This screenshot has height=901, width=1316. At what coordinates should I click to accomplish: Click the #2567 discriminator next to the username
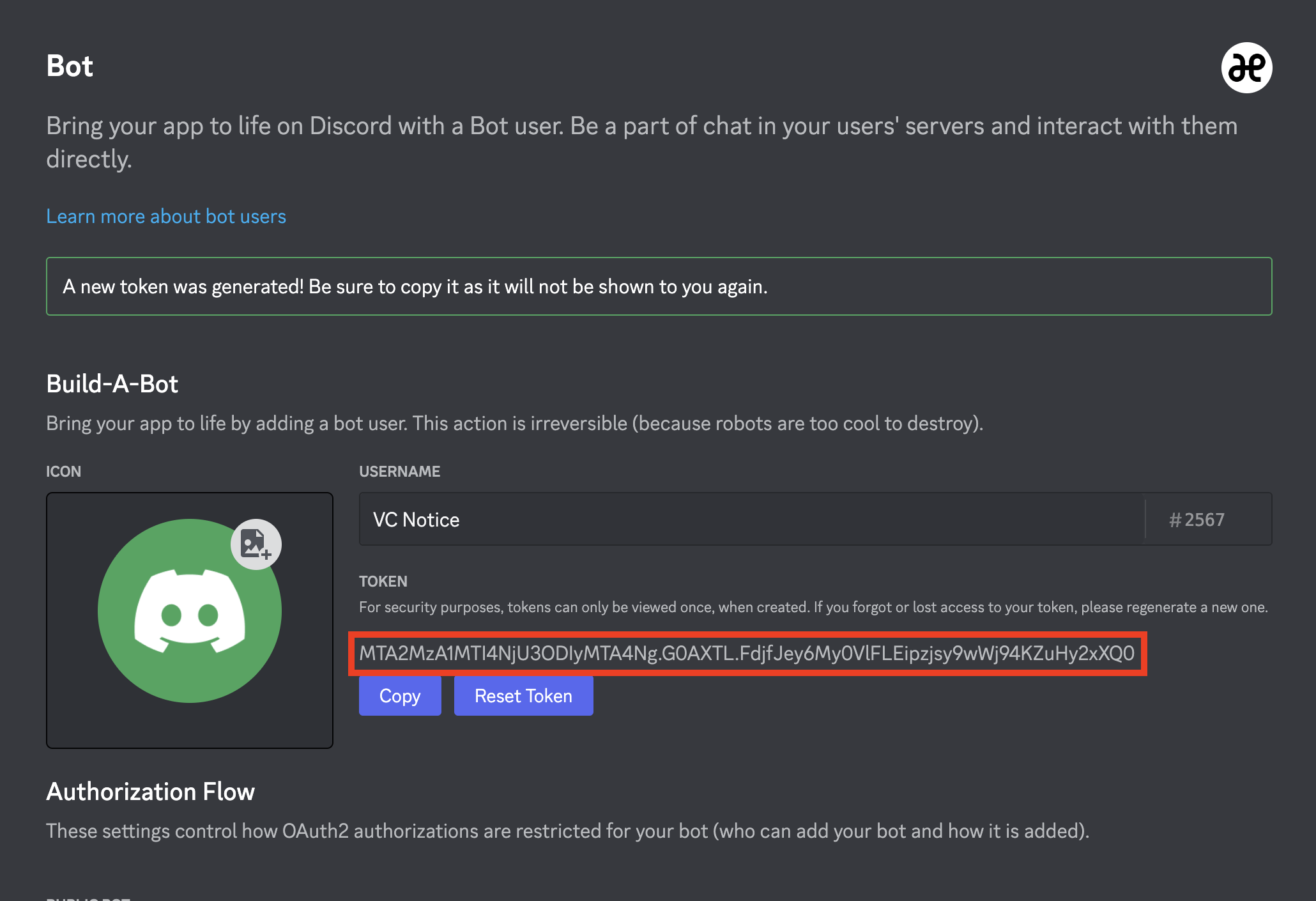[1197, 519]
